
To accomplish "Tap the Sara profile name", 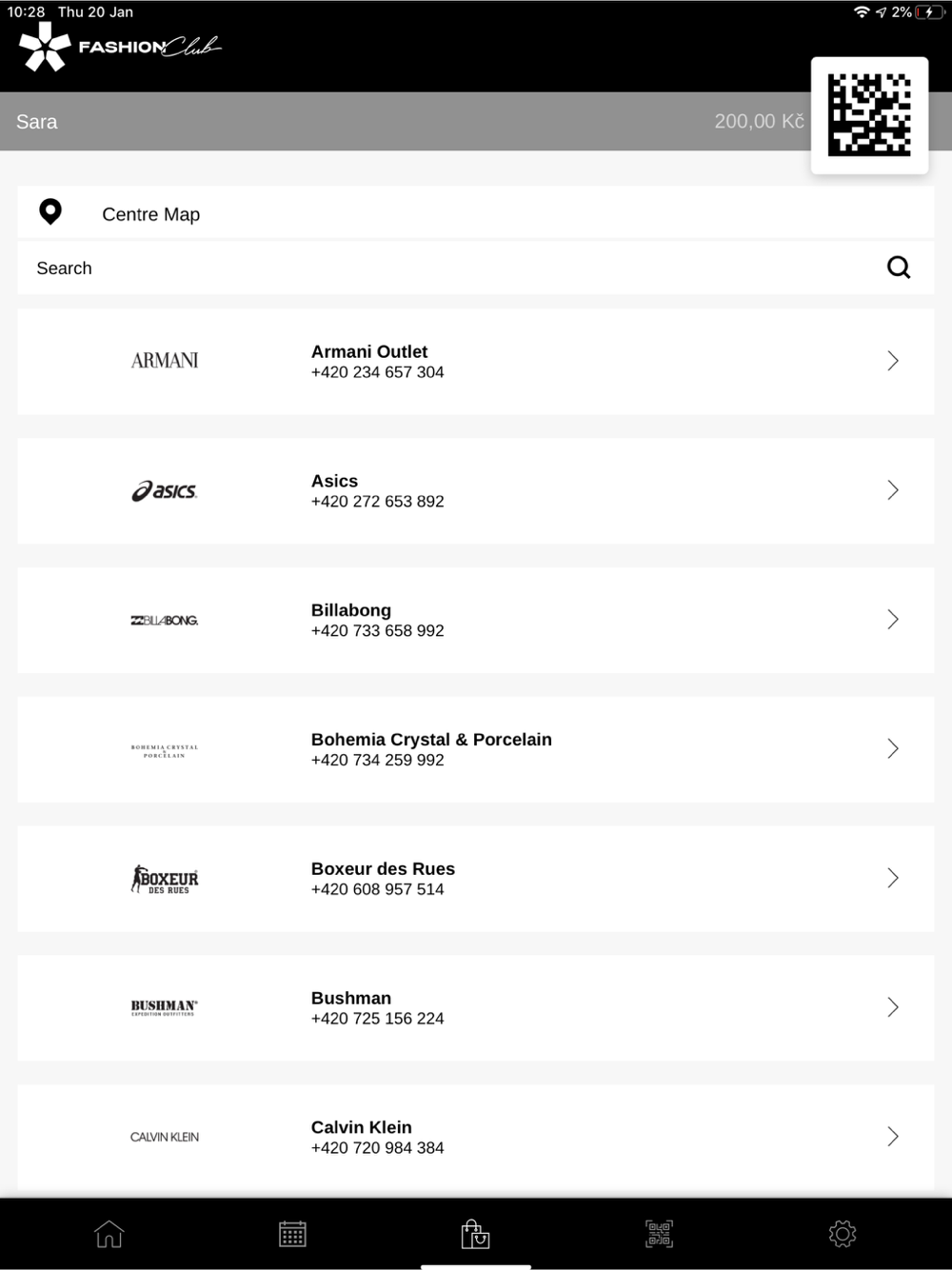I will [37, 122].
